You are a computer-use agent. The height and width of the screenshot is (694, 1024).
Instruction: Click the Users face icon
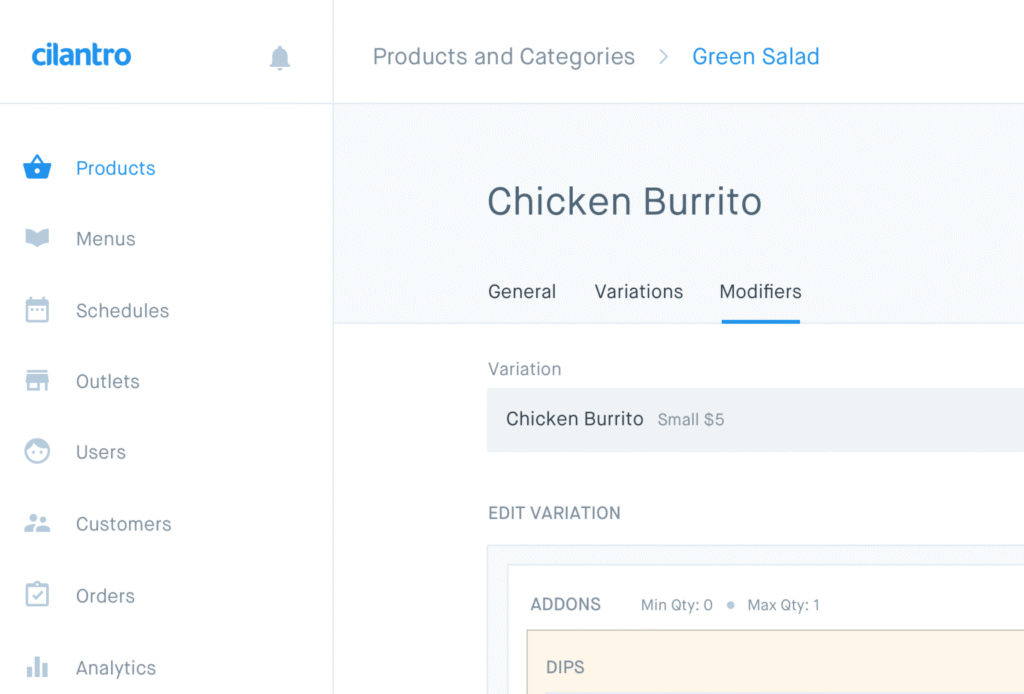click(37, 452)
